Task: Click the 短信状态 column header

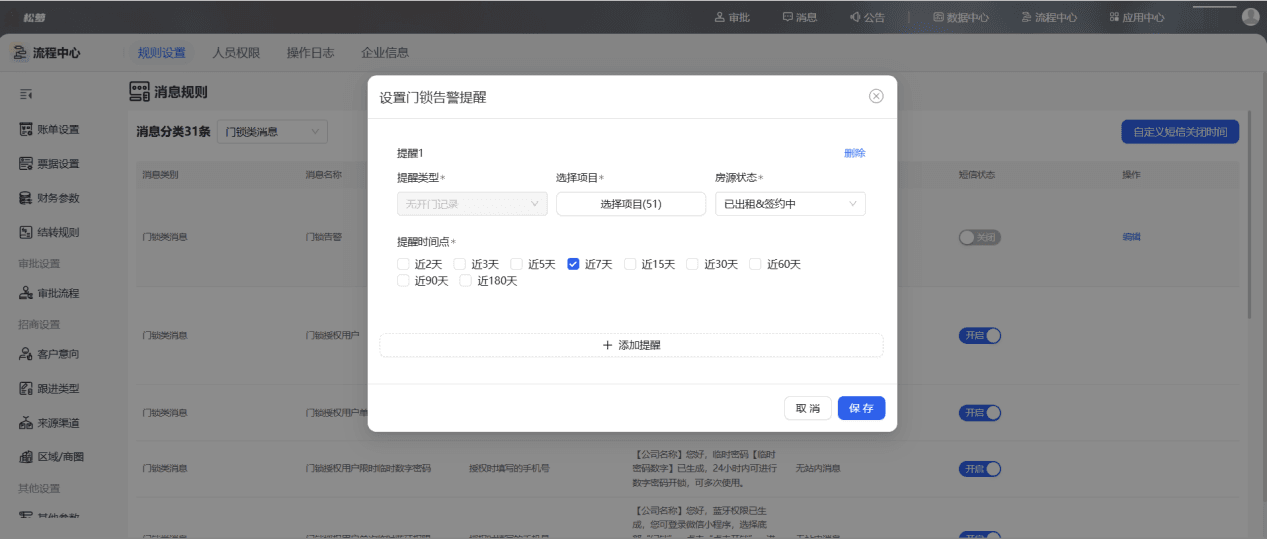Action: pos(976,174)
